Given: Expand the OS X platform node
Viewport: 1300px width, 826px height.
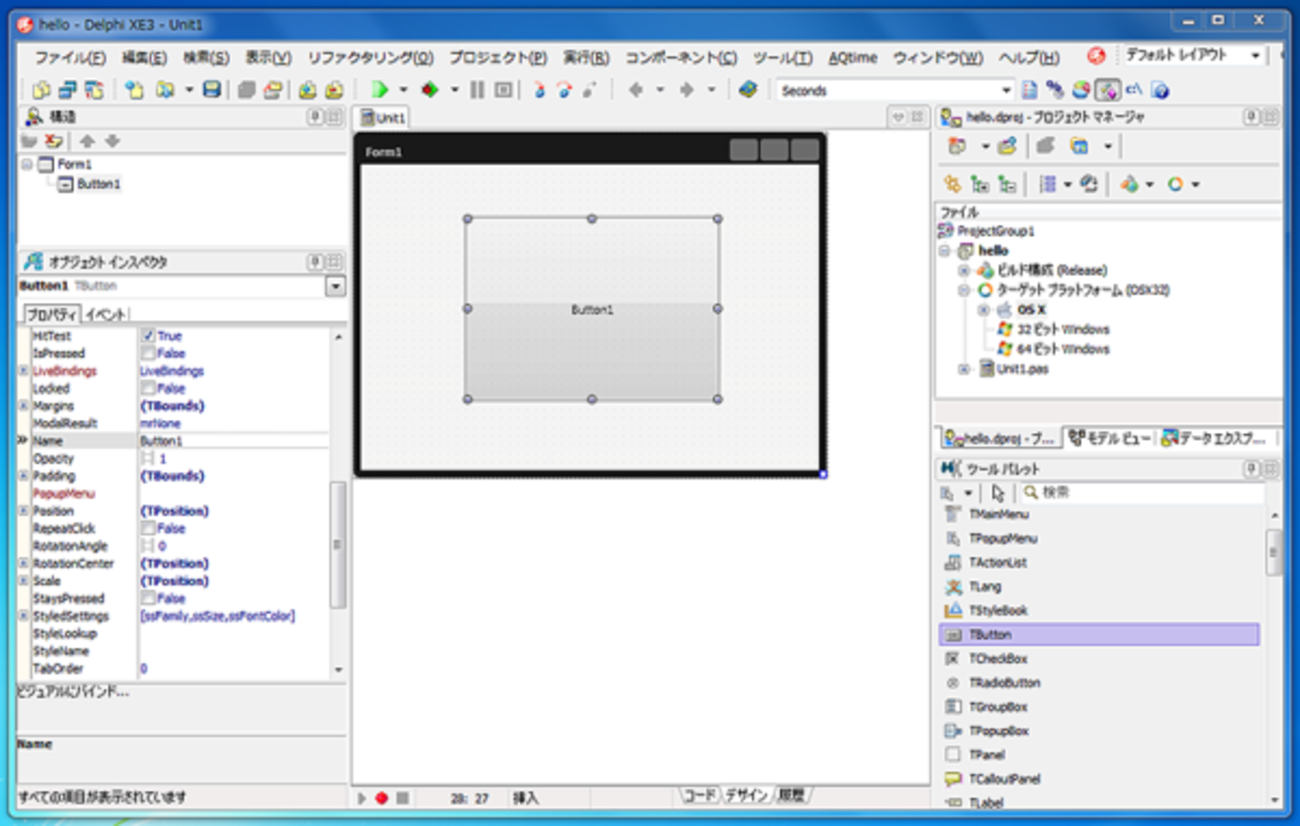Looking at the screenshot, I should coord(984,310).
